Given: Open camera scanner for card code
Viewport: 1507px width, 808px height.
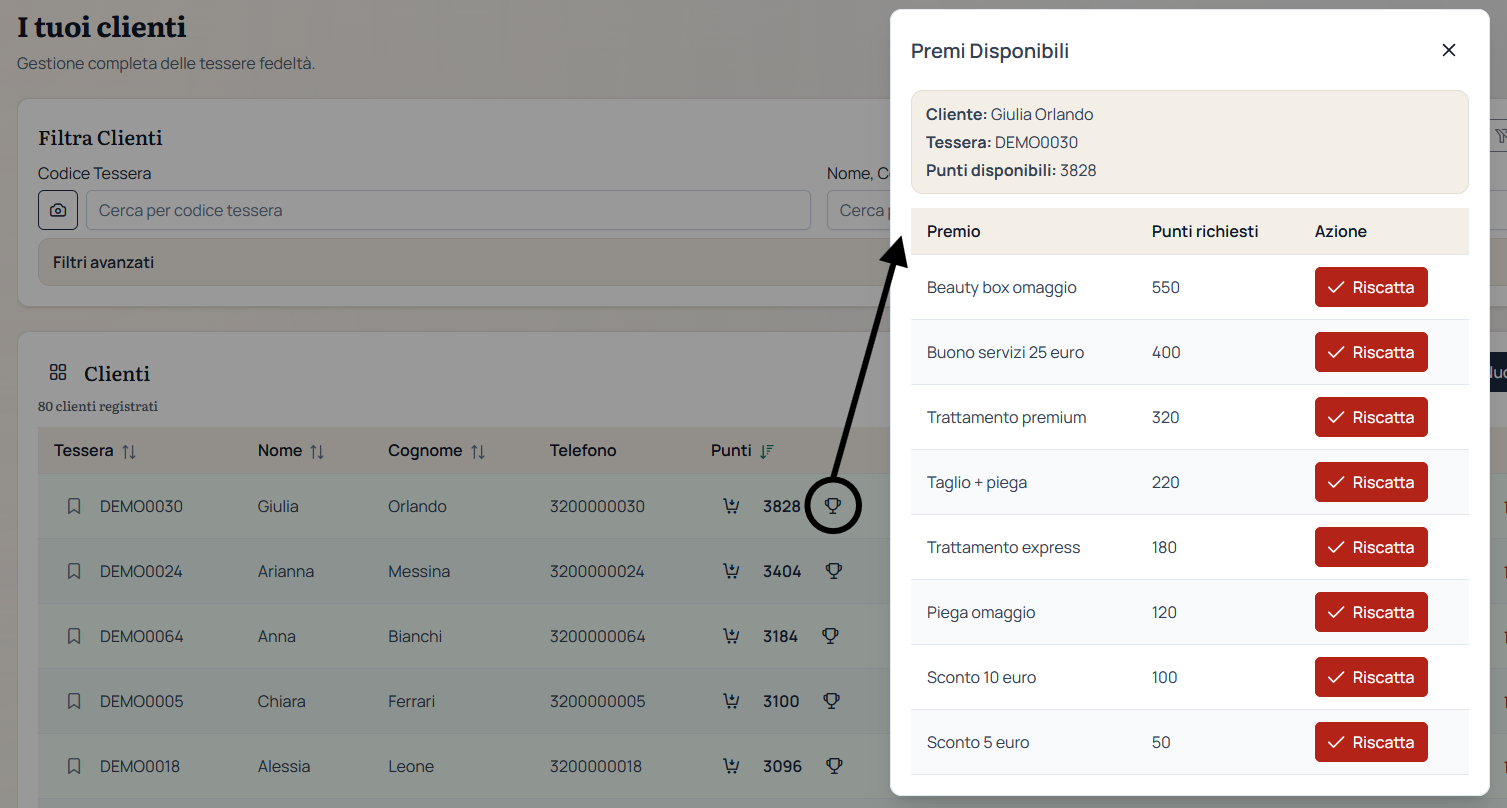Looking at the screenshot, I should [58, 210].
